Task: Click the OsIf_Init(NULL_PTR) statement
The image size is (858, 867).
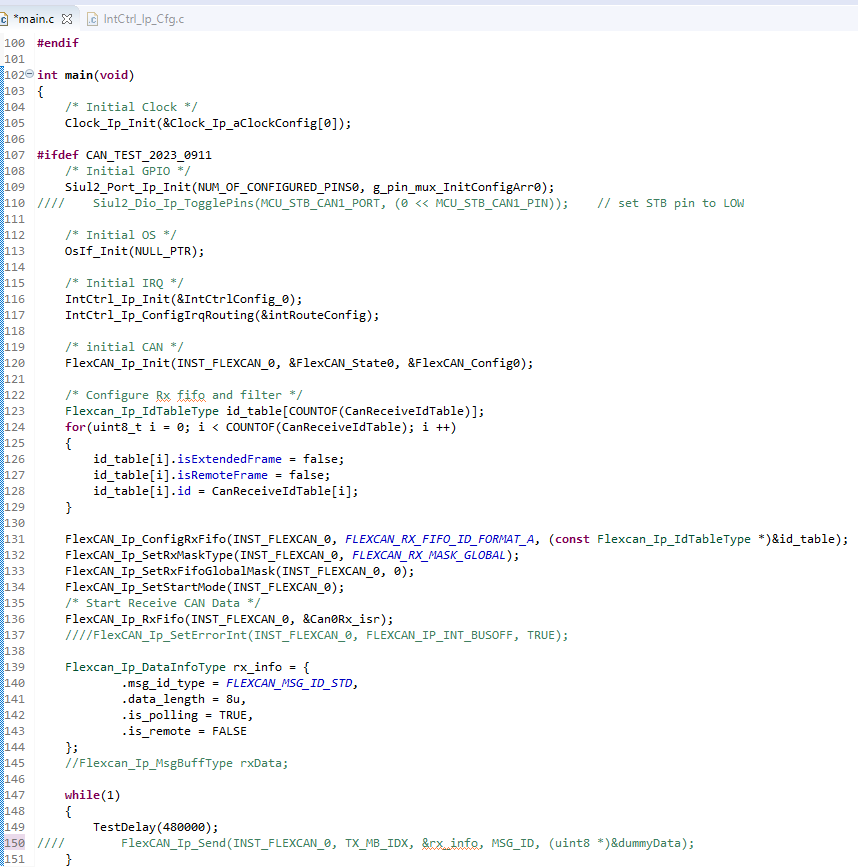Action: 134,252
